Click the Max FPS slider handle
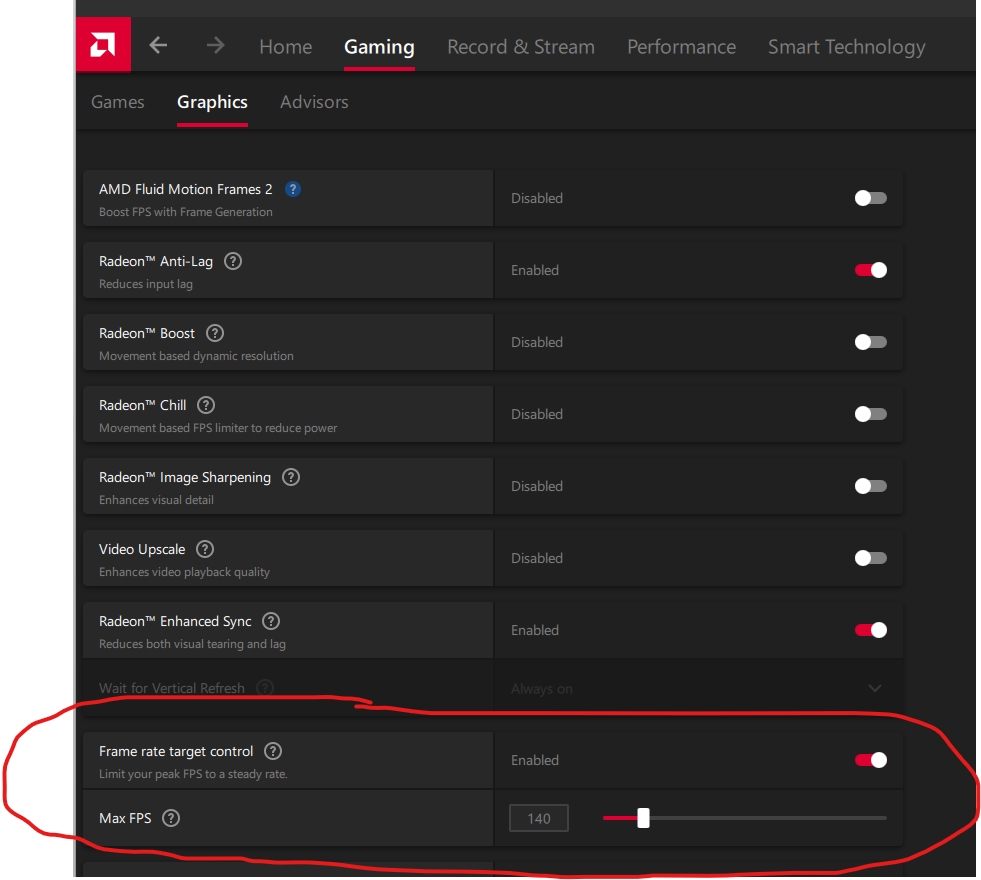Viewport: 981px width, 880px height. coord(643,817)
